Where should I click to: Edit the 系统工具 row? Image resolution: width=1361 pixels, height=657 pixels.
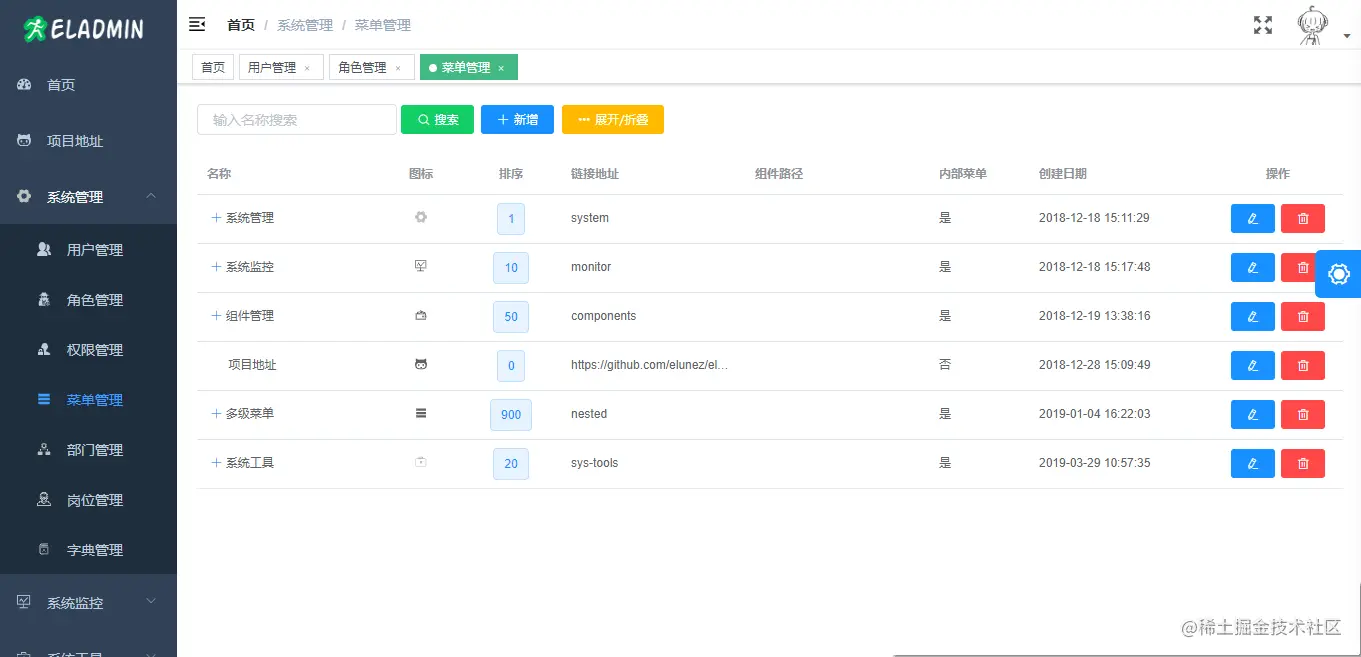pyautogui.click(x=1252, y=463)
